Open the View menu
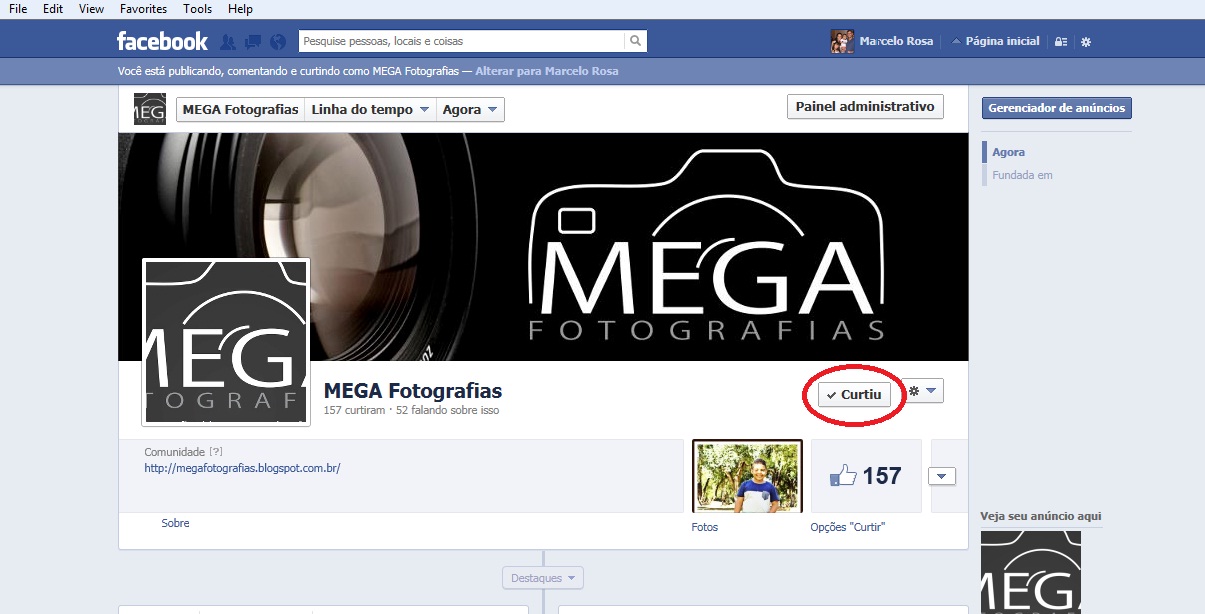Image resolution: width=1205 pixels, height=614 pixels. [x=91, y=8]
